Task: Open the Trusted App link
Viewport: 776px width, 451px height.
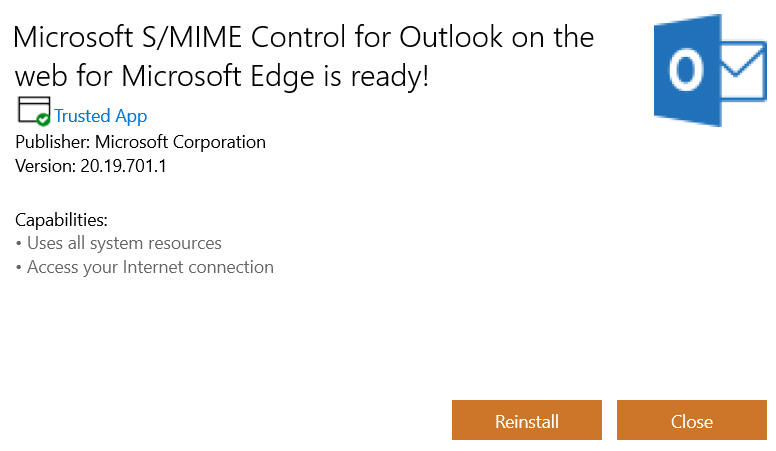Action: pyautogui.click(x=100, y=117)
